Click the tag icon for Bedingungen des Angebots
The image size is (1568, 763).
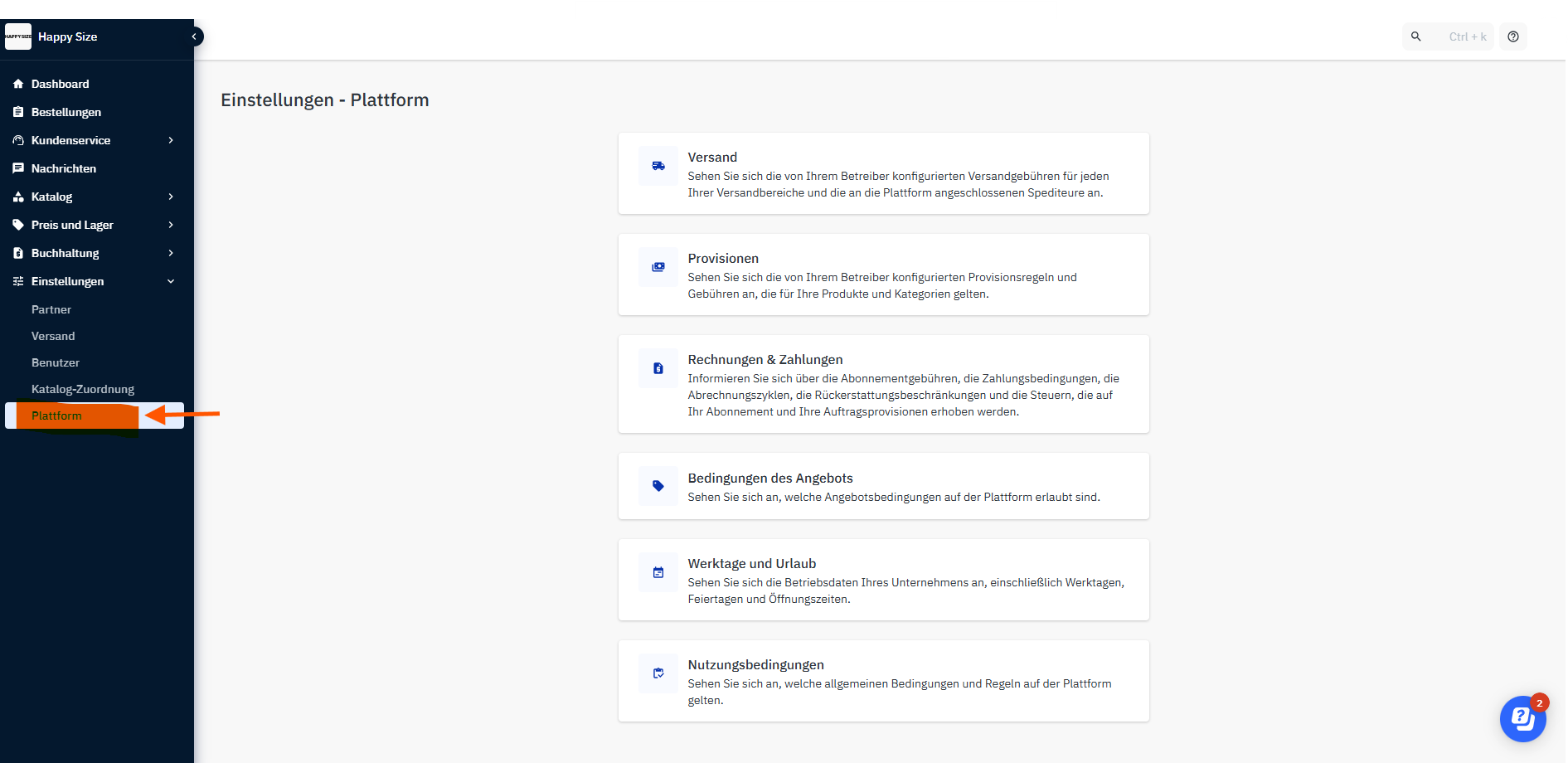point(658,486)
